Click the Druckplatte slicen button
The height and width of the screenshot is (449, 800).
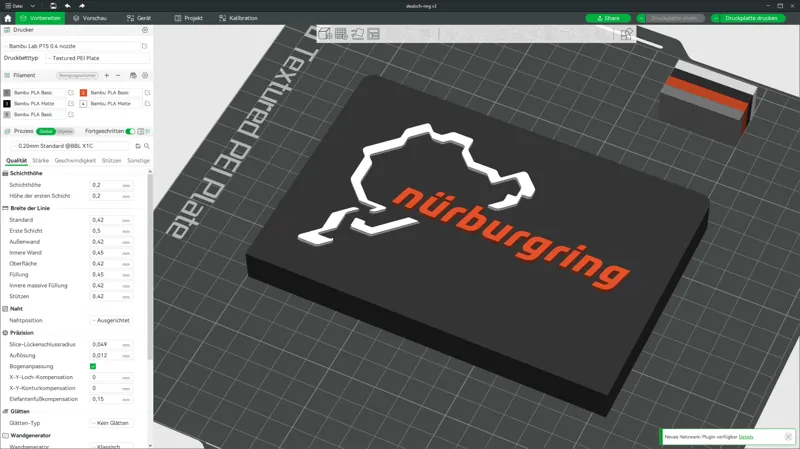tap(674, 18)
